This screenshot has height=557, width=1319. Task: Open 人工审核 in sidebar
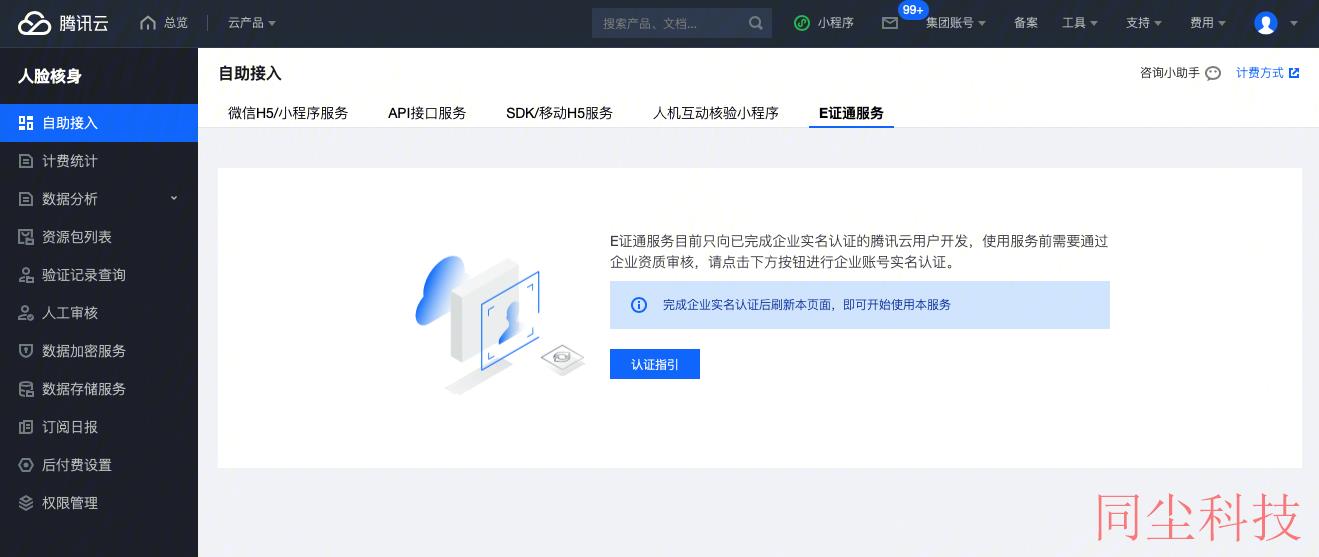[x=99, y=313]
